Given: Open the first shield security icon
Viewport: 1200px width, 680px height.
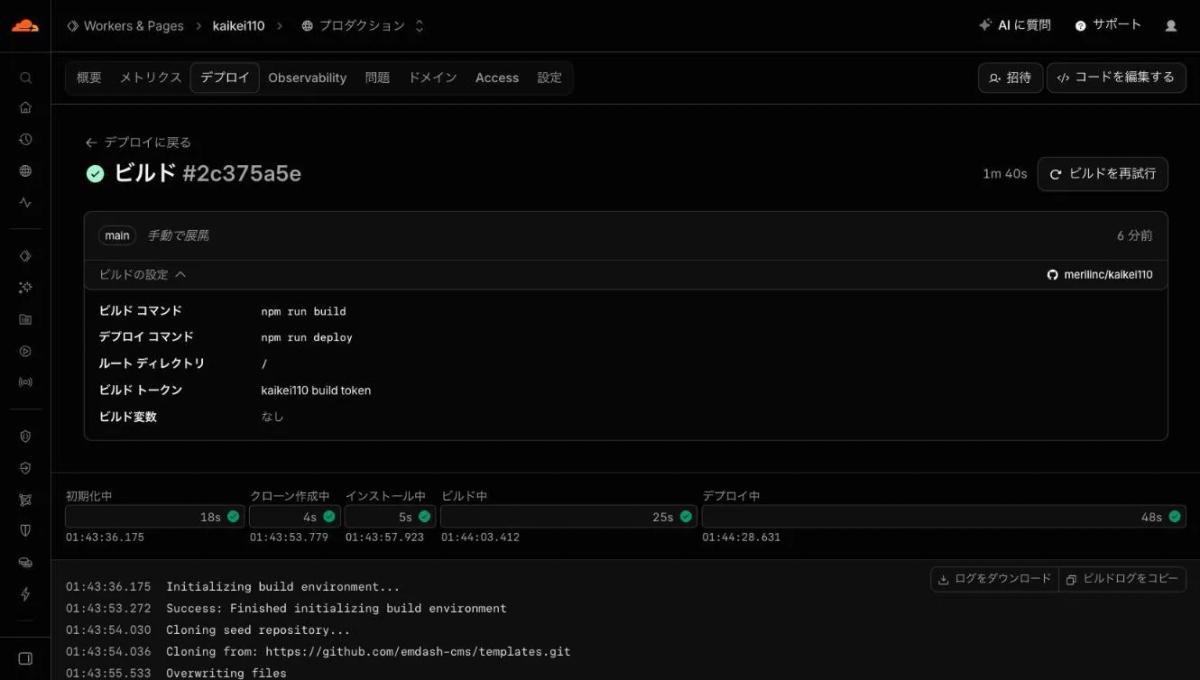Looking at the screenshot, I should click(26, 436).
